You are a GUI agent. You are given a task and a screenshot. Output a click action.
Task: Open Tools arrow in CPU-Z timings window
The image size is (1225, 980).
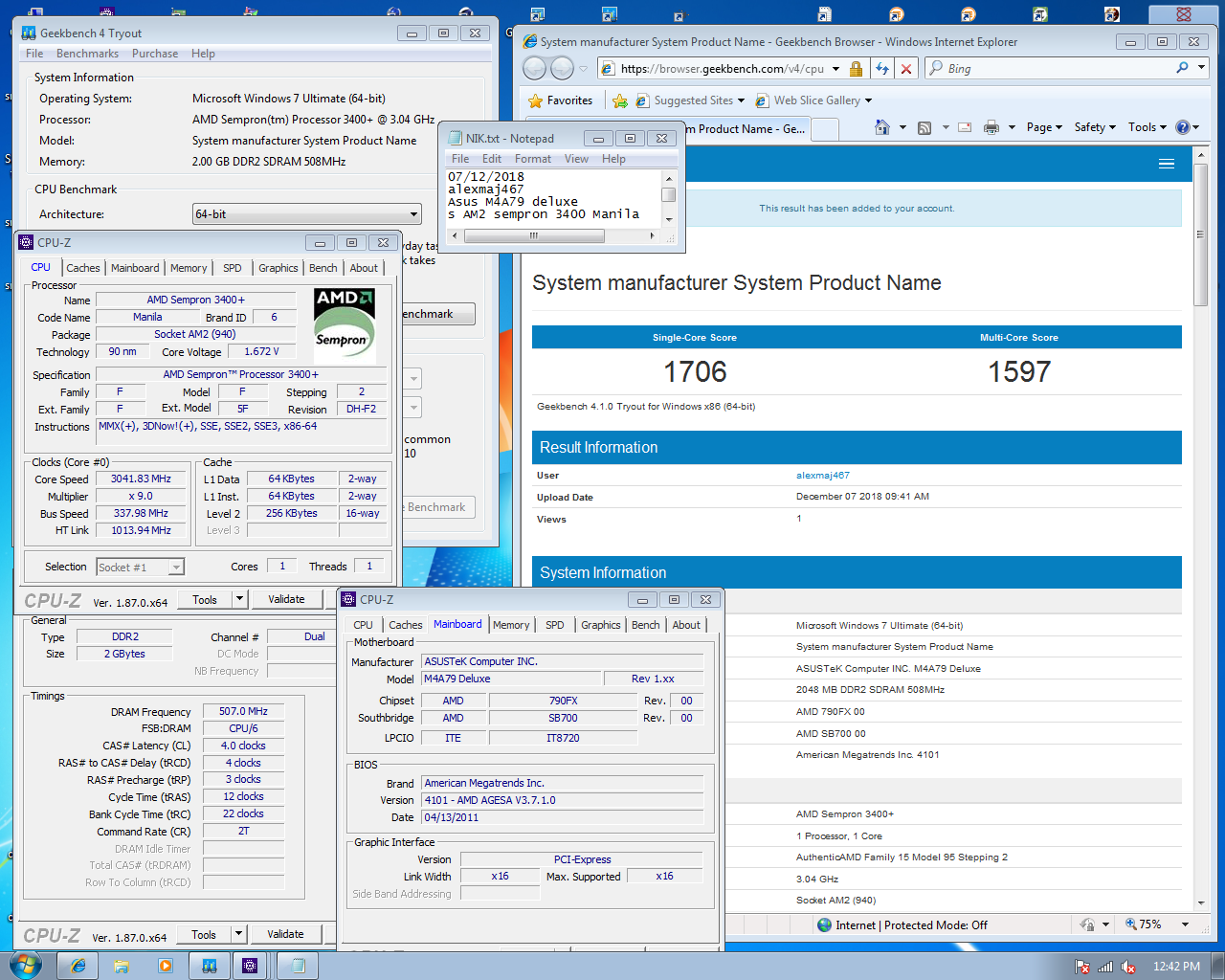point(239,934)
